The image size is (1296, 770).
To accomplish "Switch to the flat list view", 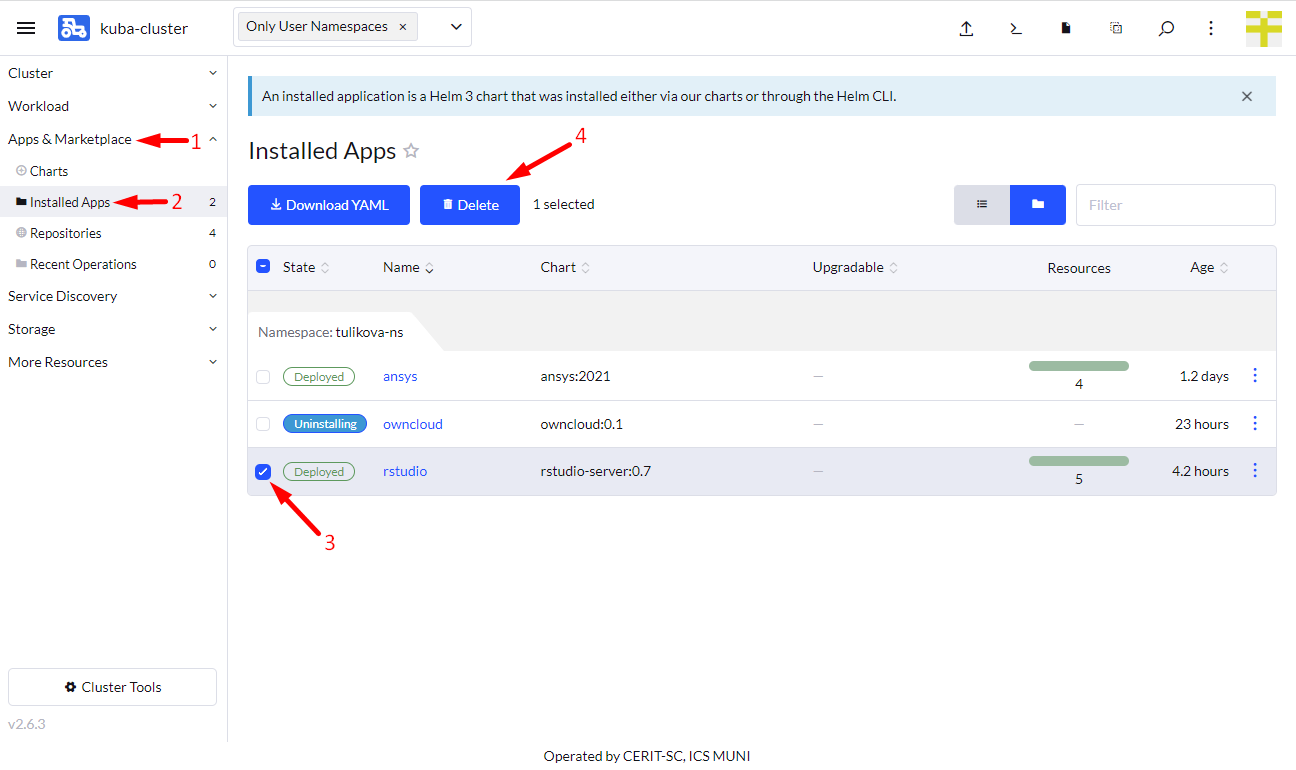I will [x=982, y=204].
